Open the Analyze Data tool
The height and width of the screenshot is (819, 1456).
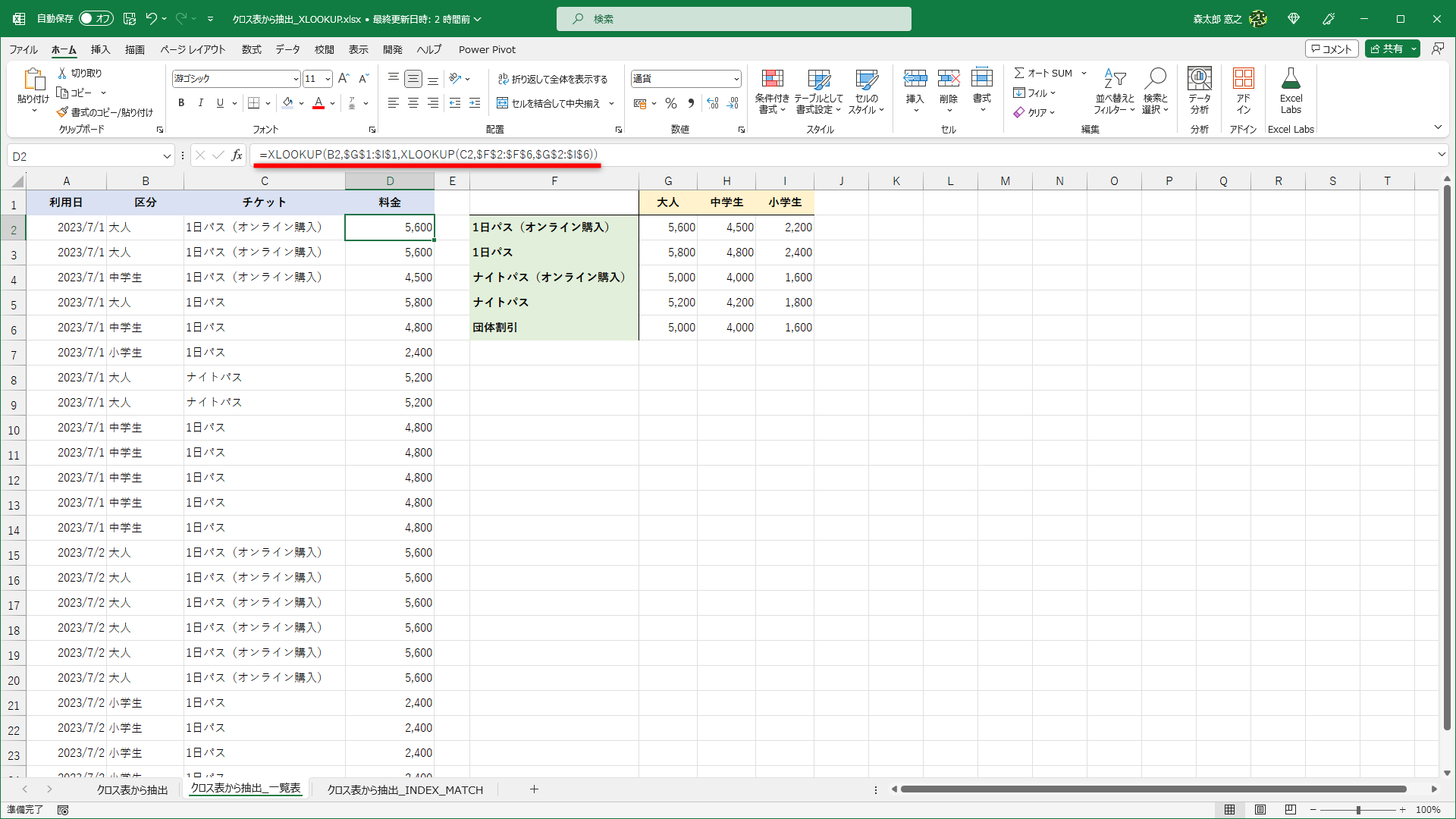pyautogui.click(x=1199, y=80)
